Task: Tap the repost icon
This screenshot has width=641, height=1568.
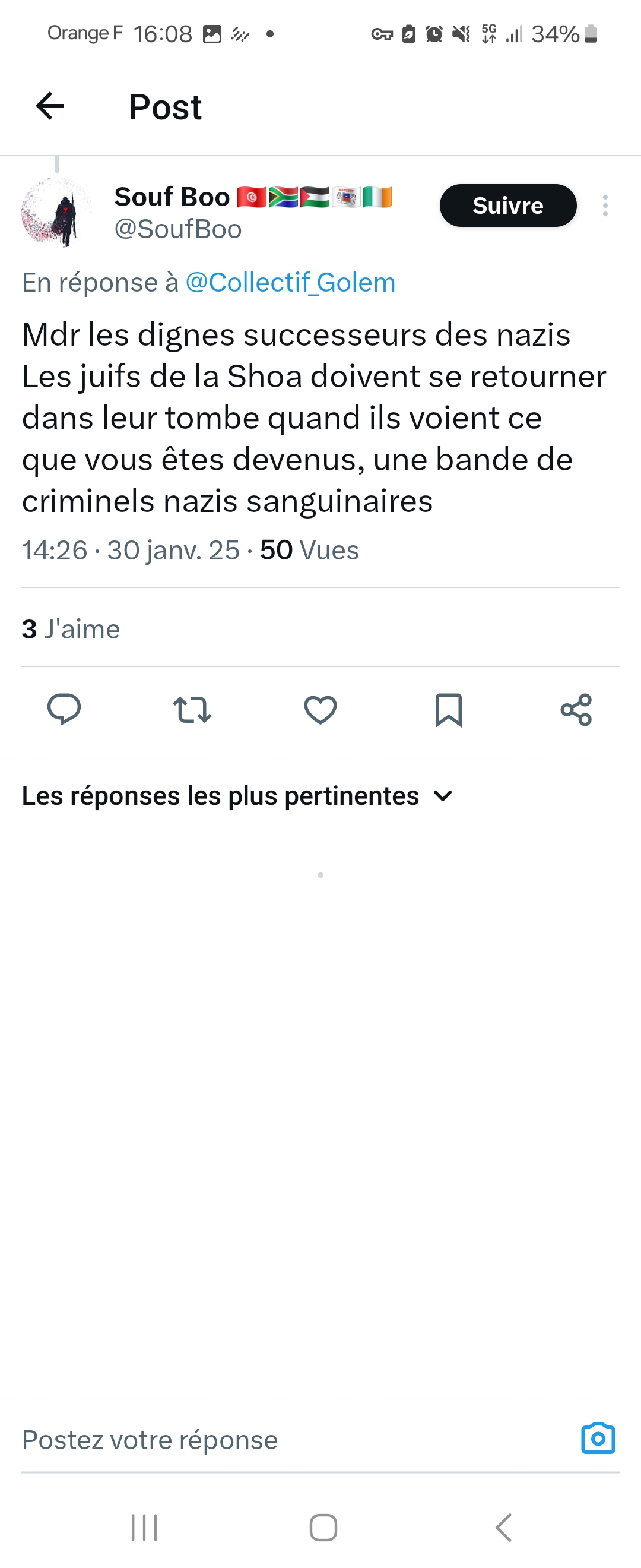Action: [192, 709]
